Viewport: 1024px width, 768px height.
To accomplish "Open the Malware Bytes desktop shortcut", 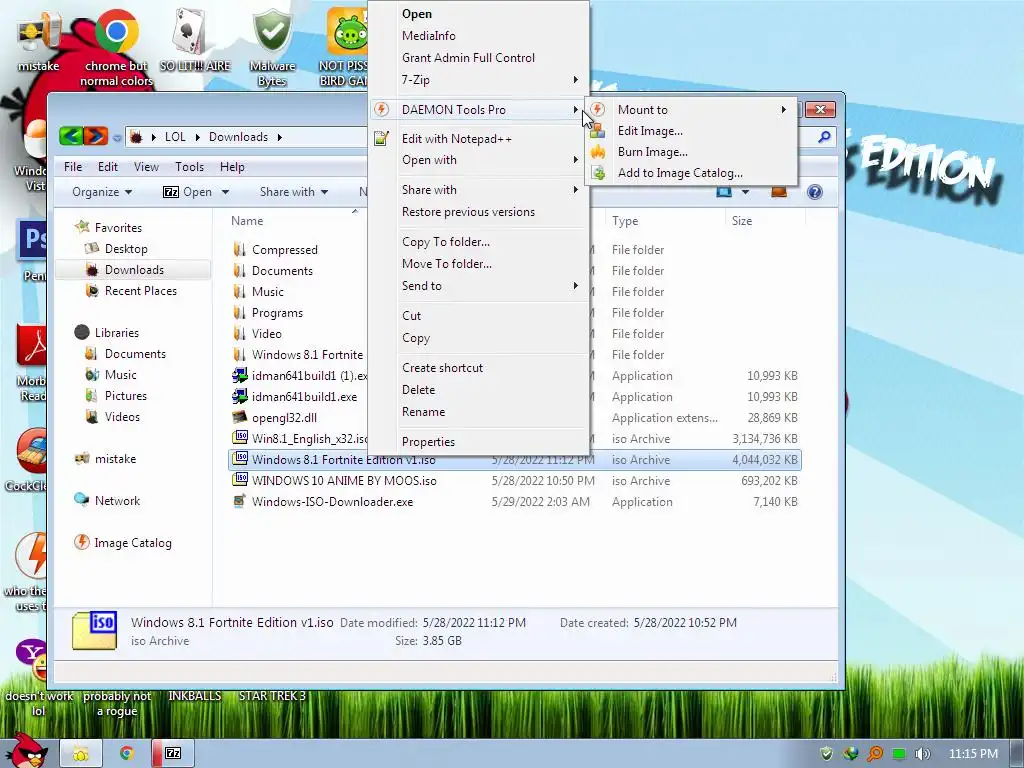I will (x=272, y=47).
